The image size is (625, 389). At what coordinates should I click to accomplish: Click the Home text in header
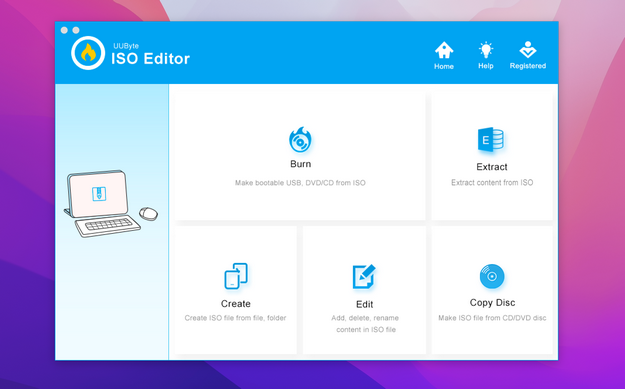click(444, 66)
